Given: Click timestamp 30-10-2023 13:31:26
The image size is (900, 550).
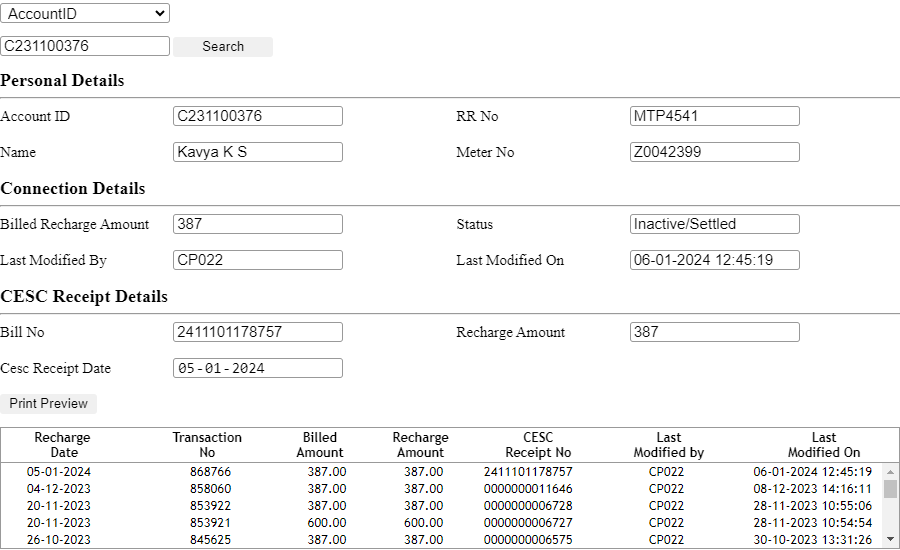Looking at the screenshot, I should click(813, 540).
